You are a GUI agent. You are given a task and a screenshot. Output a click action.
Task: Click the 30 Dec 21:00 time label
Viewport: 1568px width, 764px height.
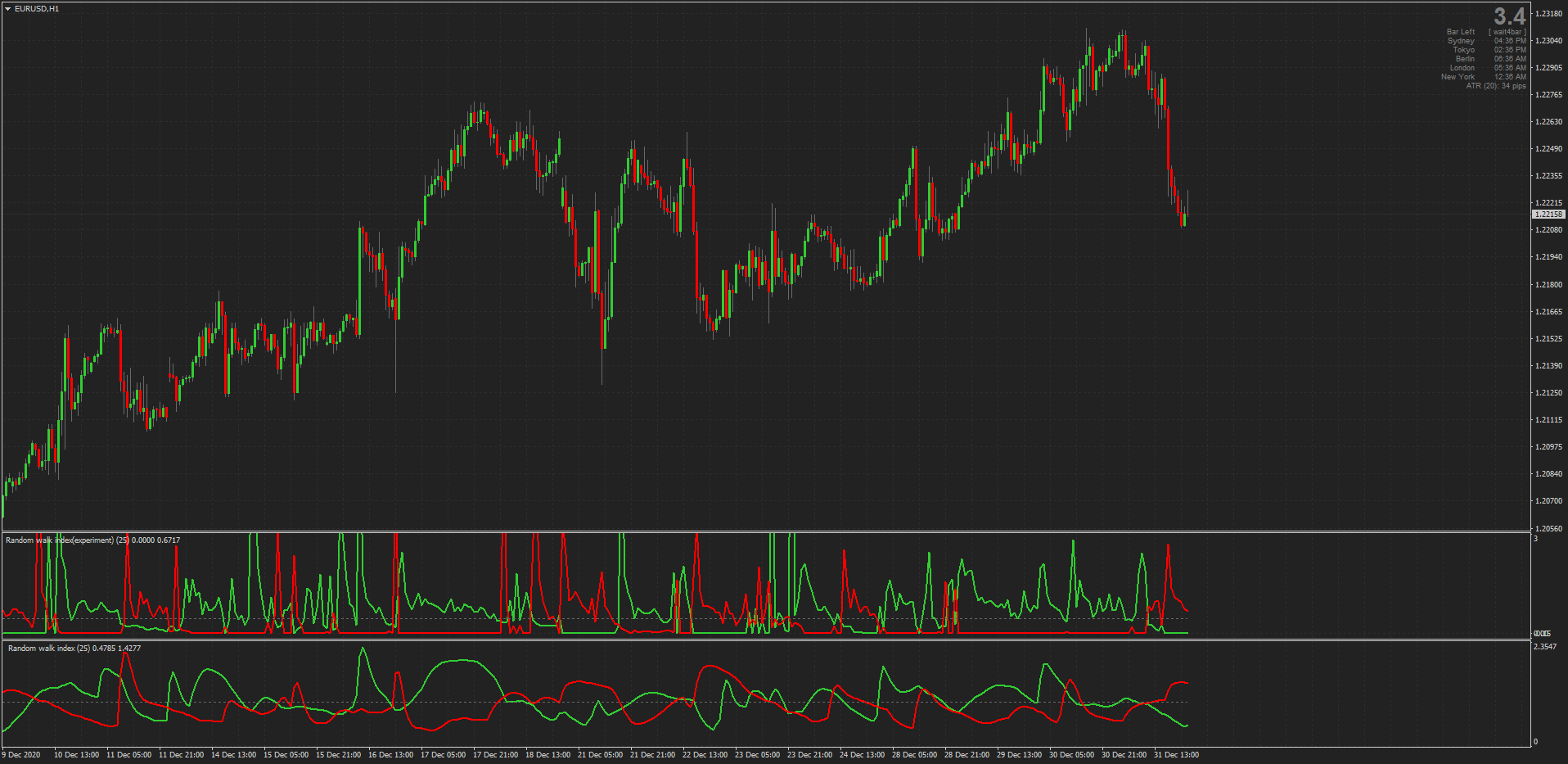pos(1124,755)
